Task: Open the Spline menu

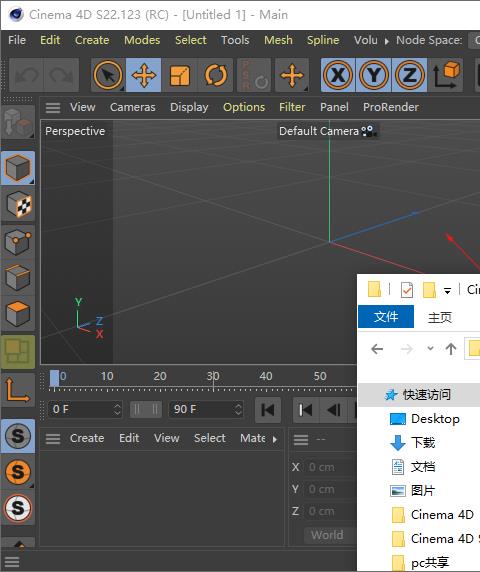Action: (323, 40)
